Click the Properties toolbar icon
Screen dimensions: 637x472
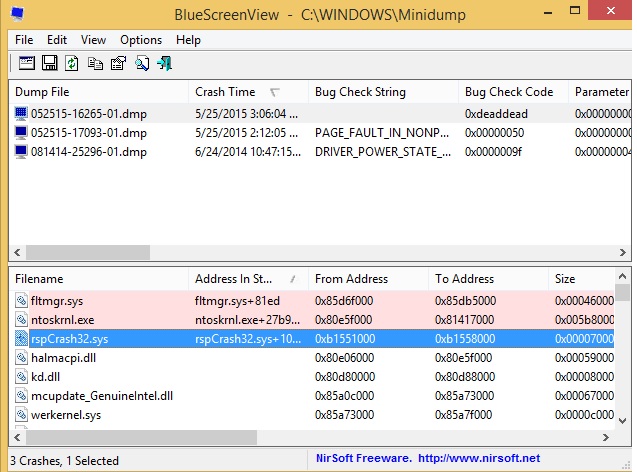[x=118, y=63]
